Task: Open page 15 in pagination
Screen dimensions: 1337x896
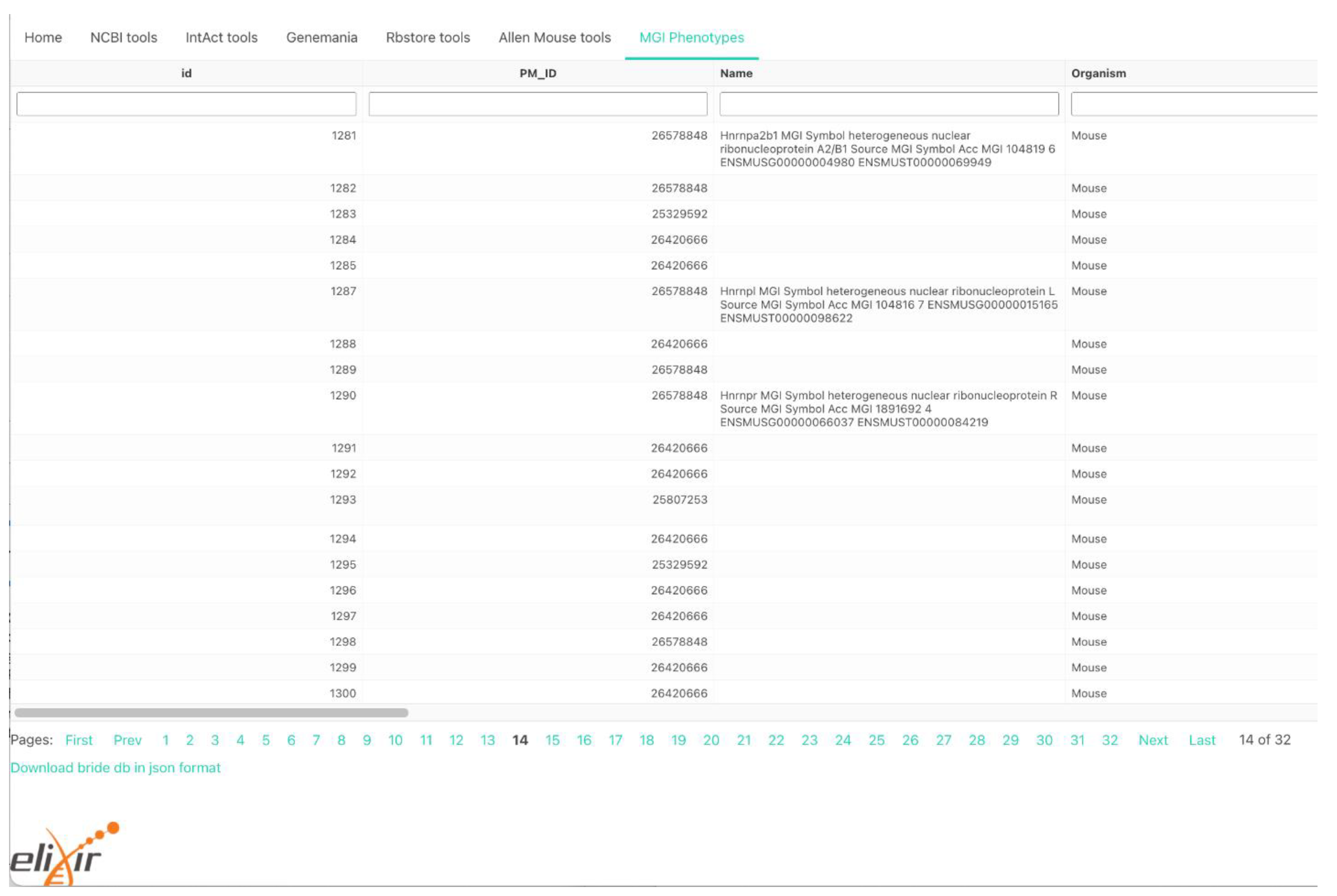Action: pos(552,740)
